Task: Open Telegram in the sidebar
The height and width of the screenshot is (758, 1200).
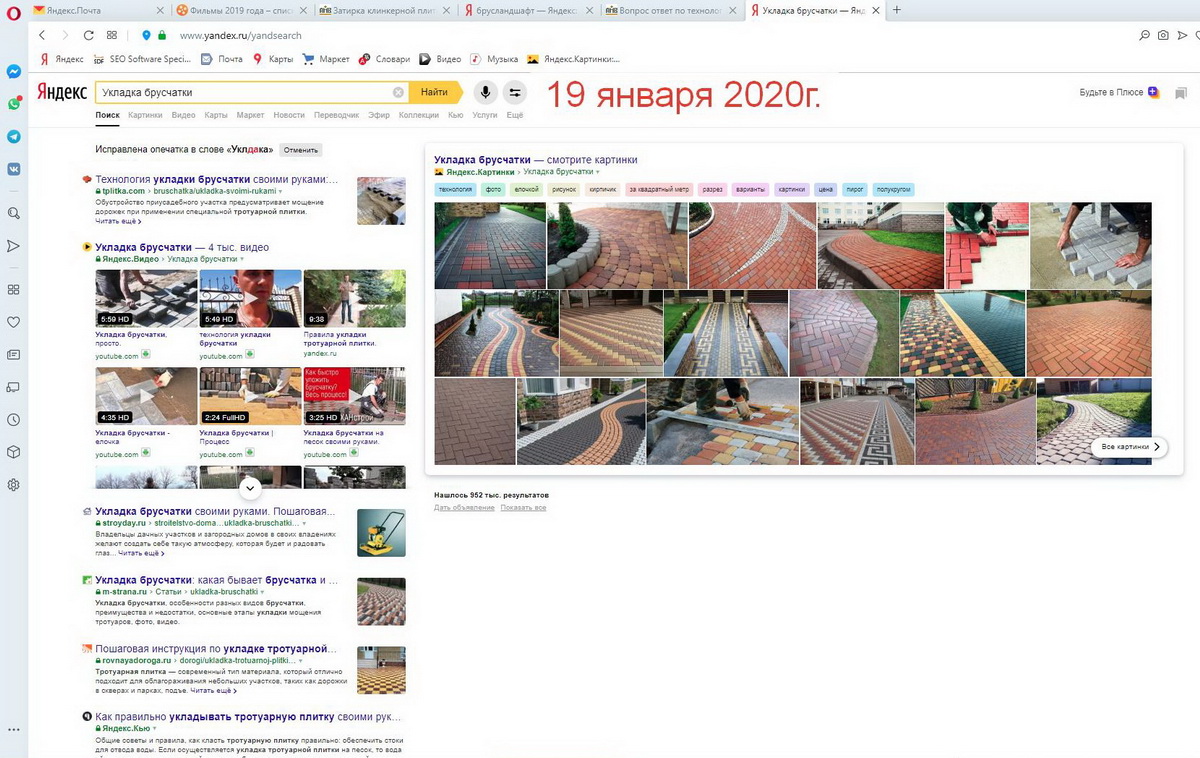Action: (x=14, y=137)
